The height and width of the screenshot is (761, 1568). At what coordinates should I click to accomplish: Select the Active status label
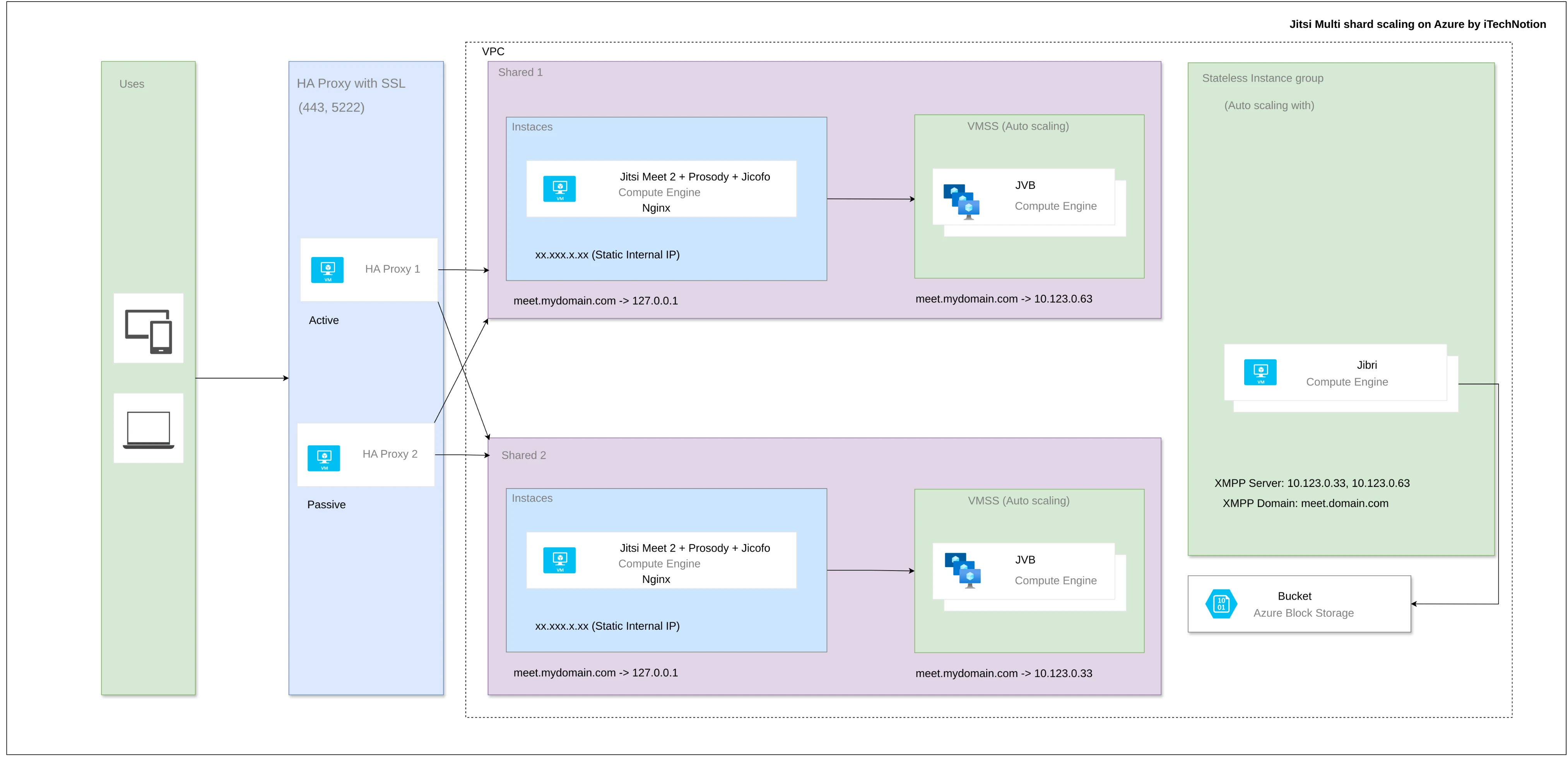(324, 320)
